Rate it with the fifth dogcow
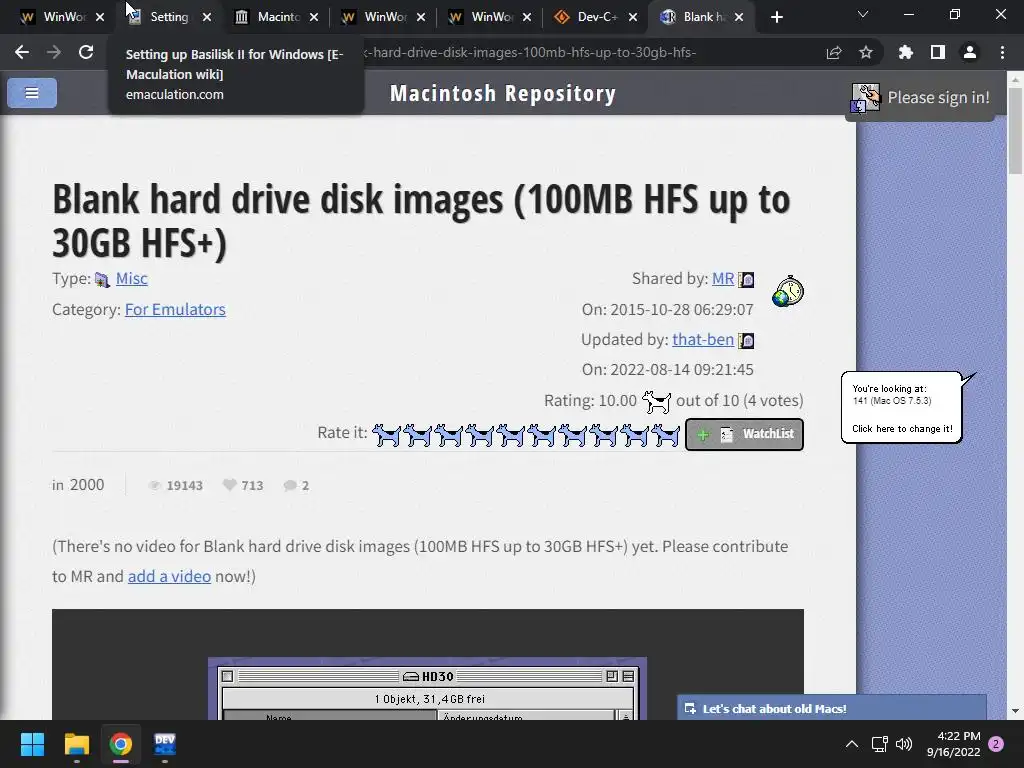 point(511,435)
